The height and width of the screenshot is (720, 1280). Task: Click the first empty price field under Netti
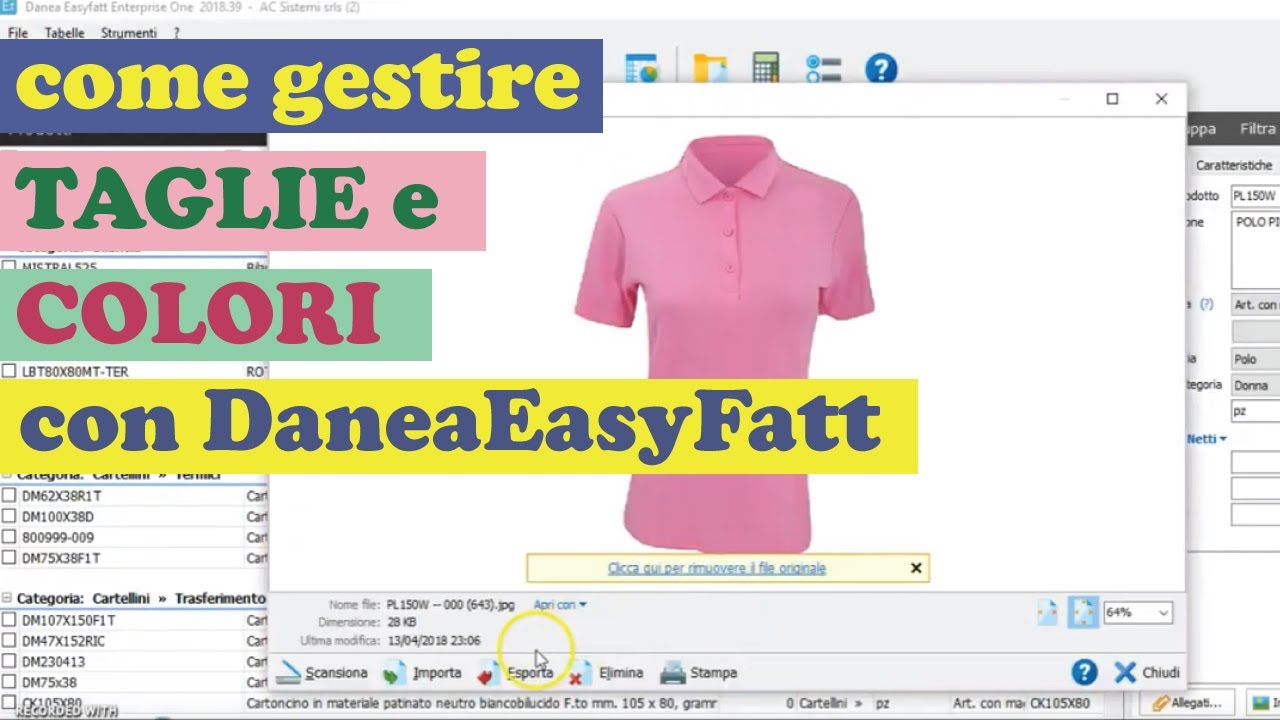pyautogui.click(x=1255, y=463)
